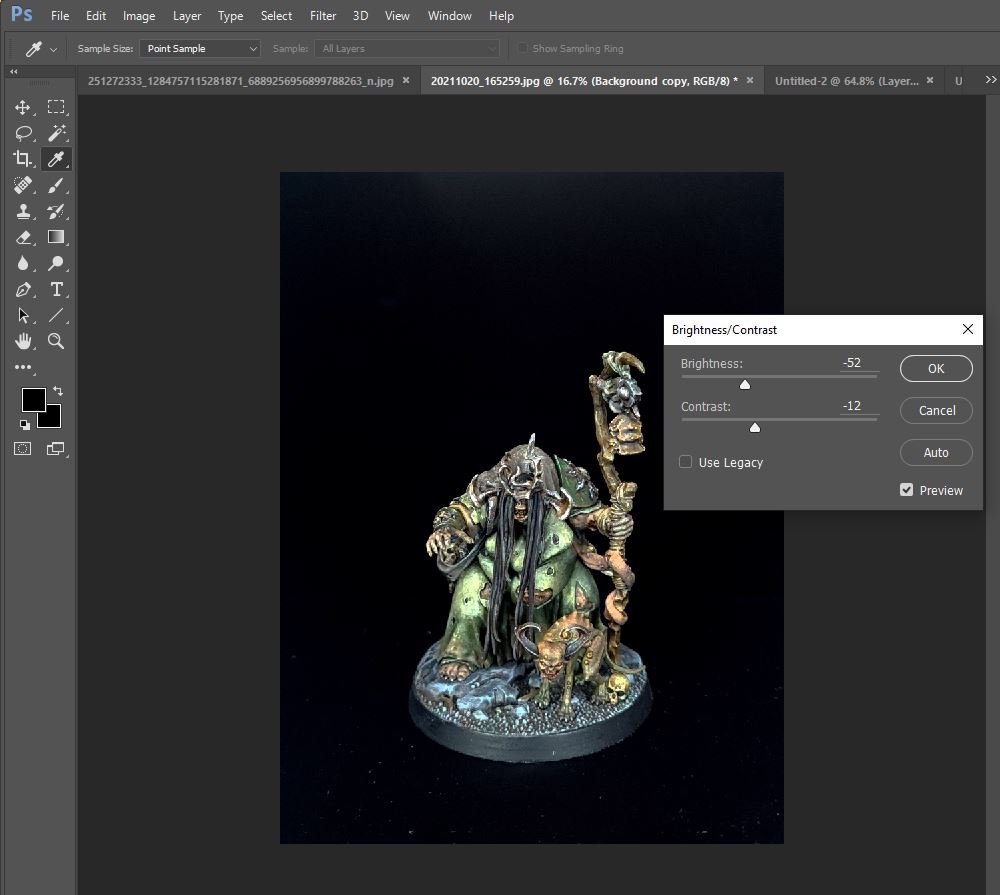The height and width of the screenshot is (895, 1000).
Task: Click OK in Brightness/Contrast dialog
Action: (936, 368)
